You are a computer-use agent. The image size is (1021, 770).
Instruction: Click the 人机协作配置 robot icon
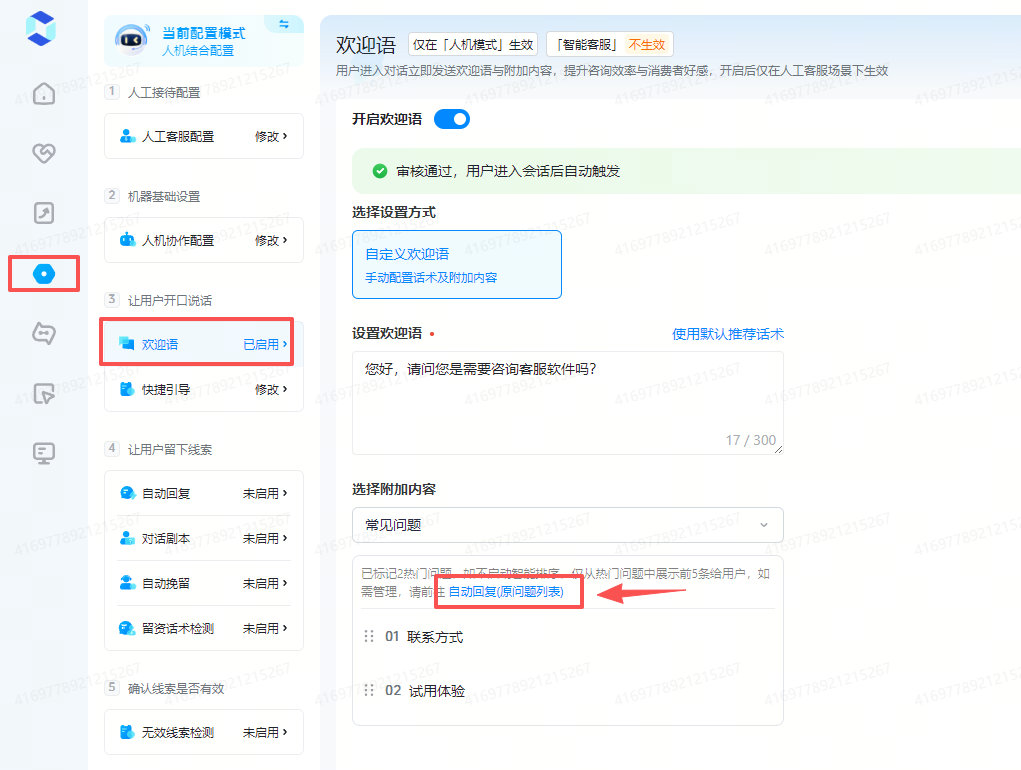(x=128, y=240)
